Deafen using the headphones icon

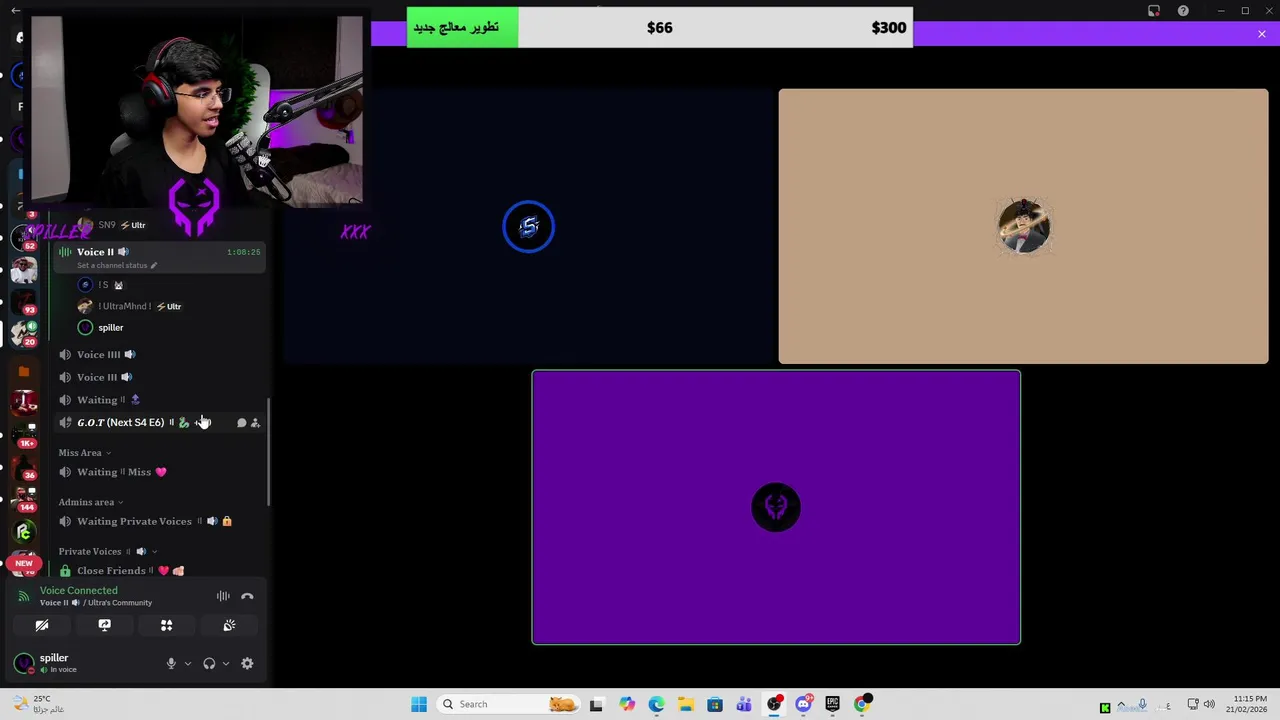209,663
